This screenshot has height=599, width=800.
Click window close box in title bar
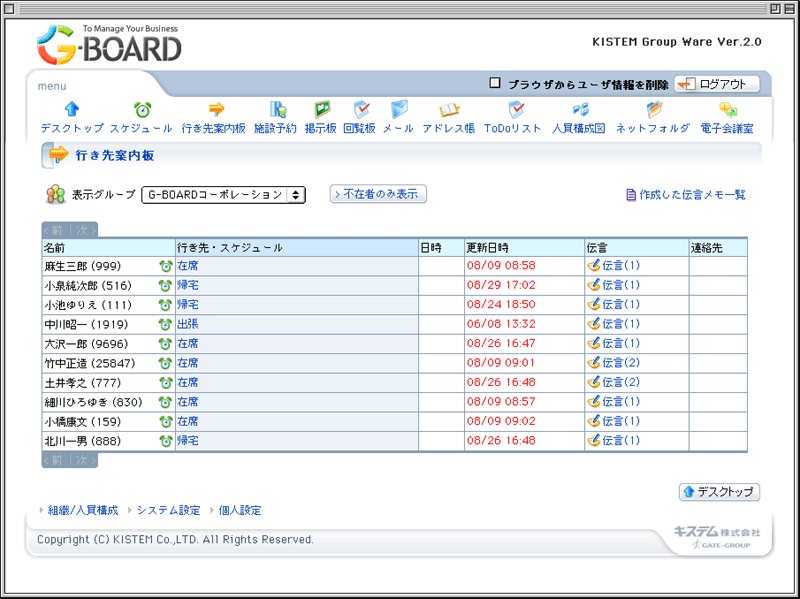point(9,8)
